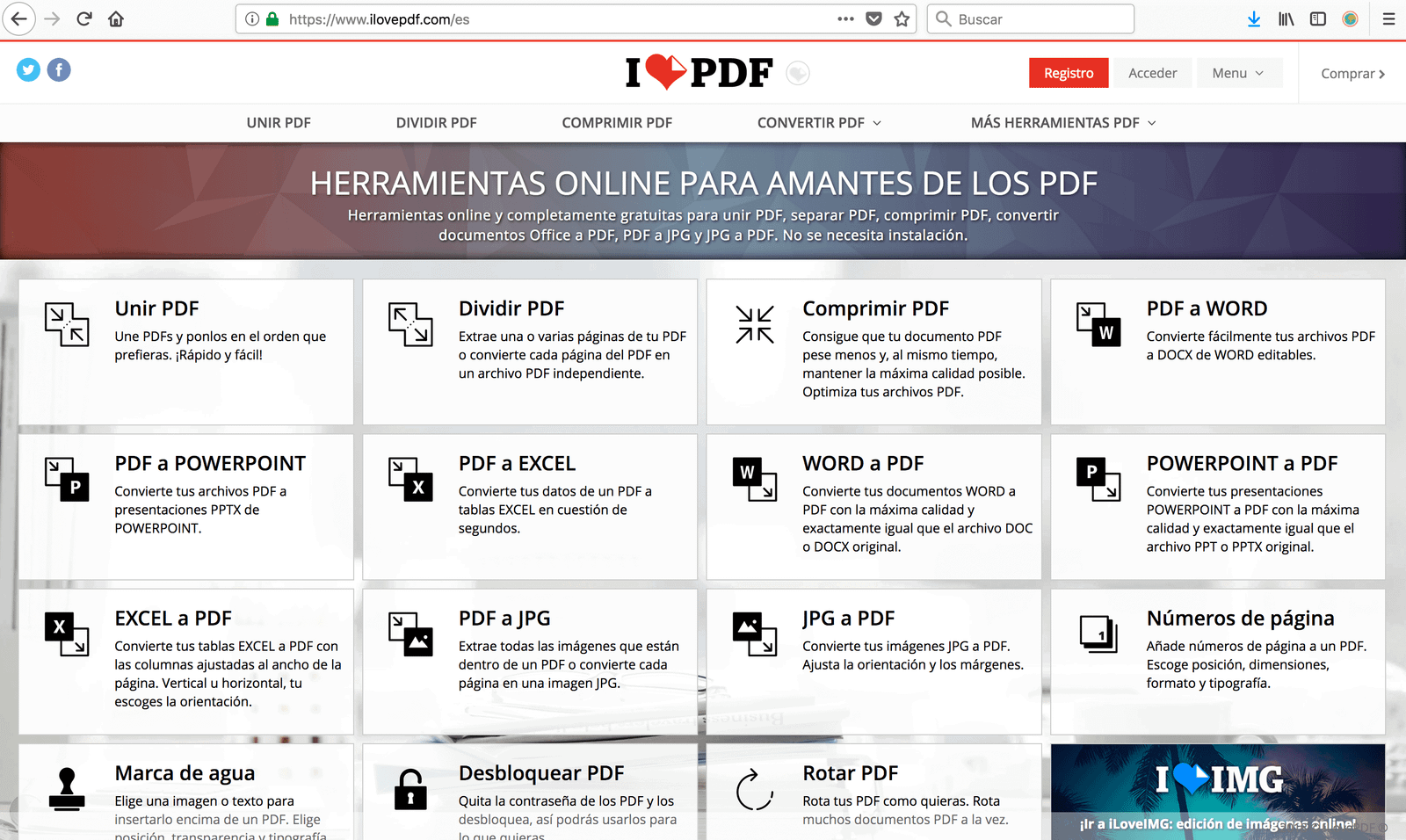Click the Acceder button
The image size is (1406, 840).
(1153, 73)
